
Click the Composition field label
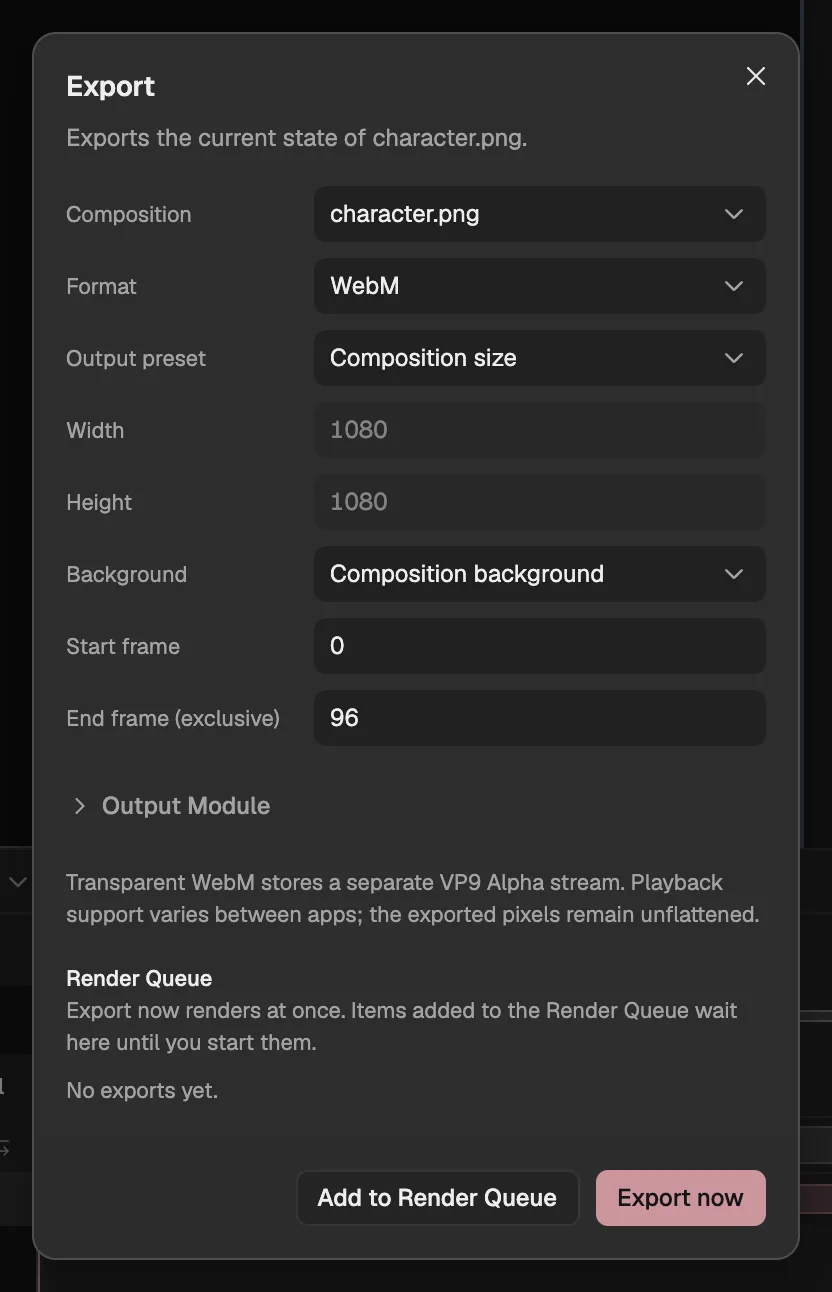(129, 214)
